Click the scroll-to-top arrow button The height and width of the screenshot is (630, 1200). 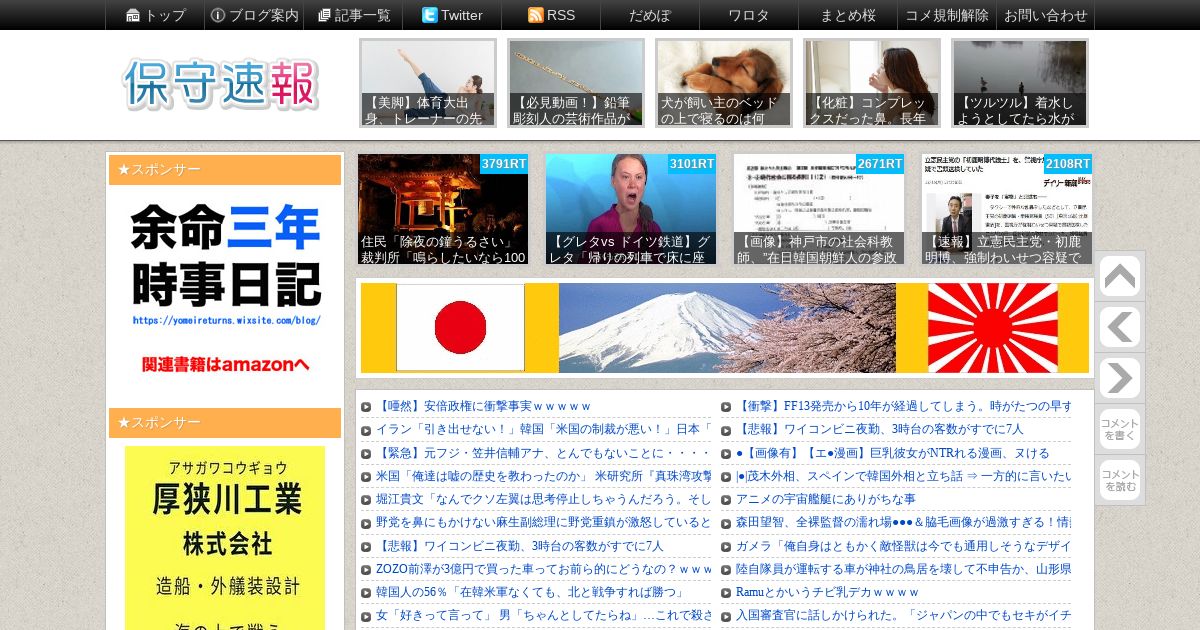click(x=1119, y=277)
